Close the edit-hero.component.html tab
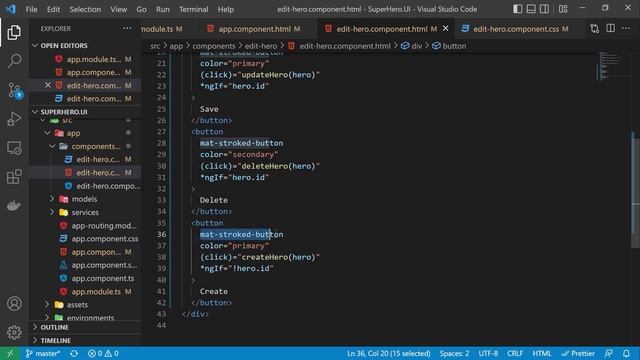This screenshot has width=640, height=360. tap(445, 29)
